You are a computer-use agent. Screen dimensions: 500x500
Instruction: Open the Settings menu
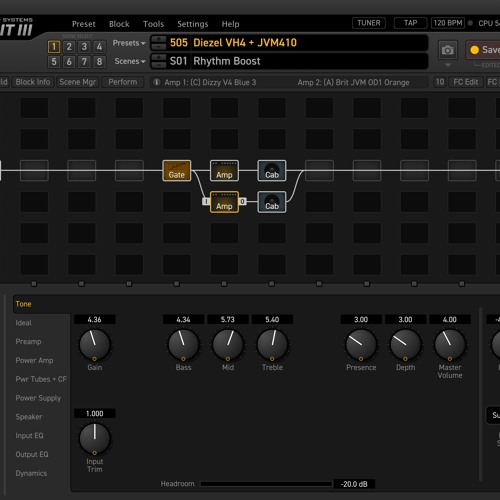tap(193, 24)
